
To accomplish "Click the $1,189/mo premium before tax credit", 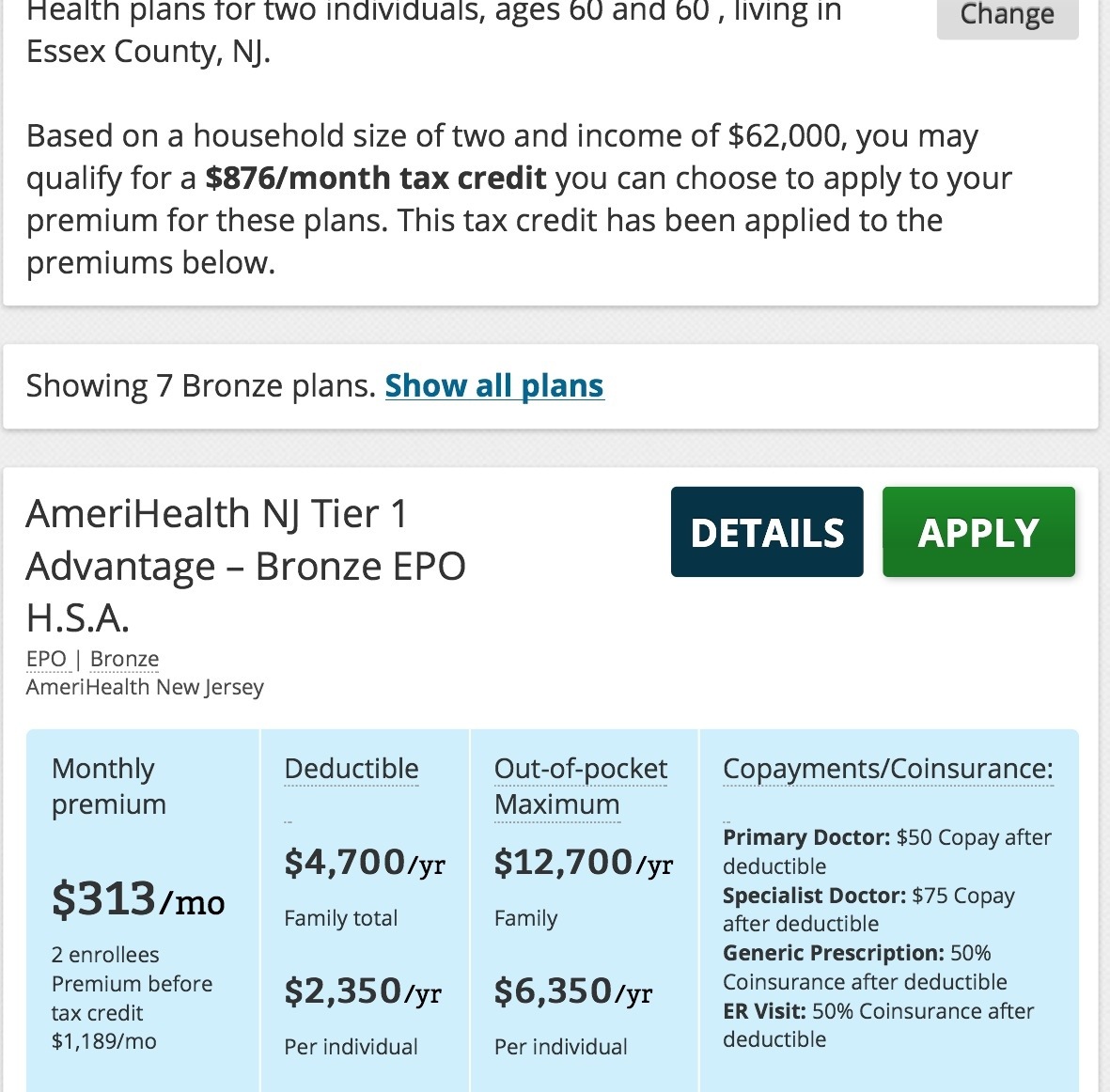I will coord(103,1041).
